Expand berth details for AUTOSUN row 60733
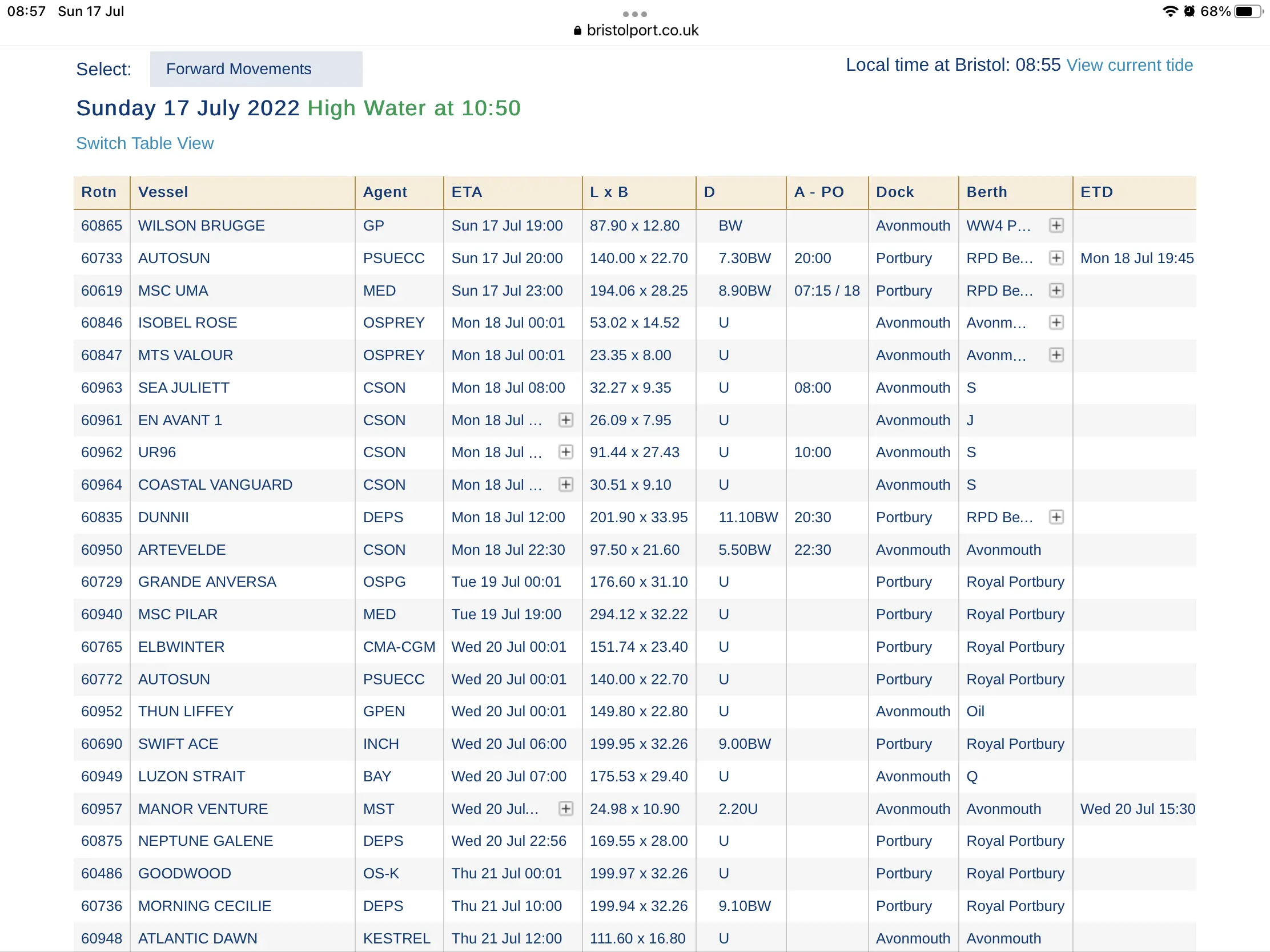Image resolution: width=1270 pixels, height=952 pixels. pyautogui.click(x=1056, y=257)
